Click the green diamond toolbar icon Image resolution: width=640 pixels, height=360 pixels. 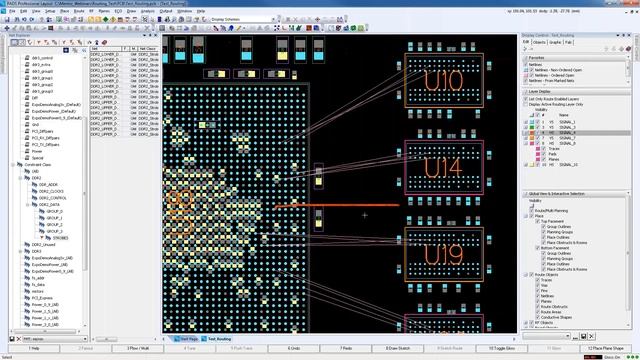coord(105,19)
